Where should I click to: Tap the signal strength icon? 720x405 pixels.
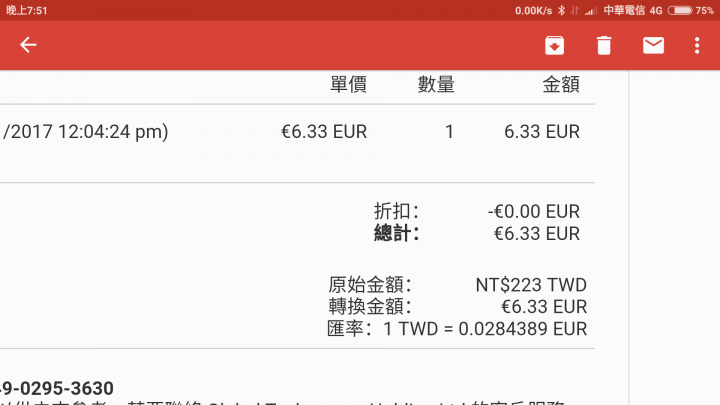[591, 11]
